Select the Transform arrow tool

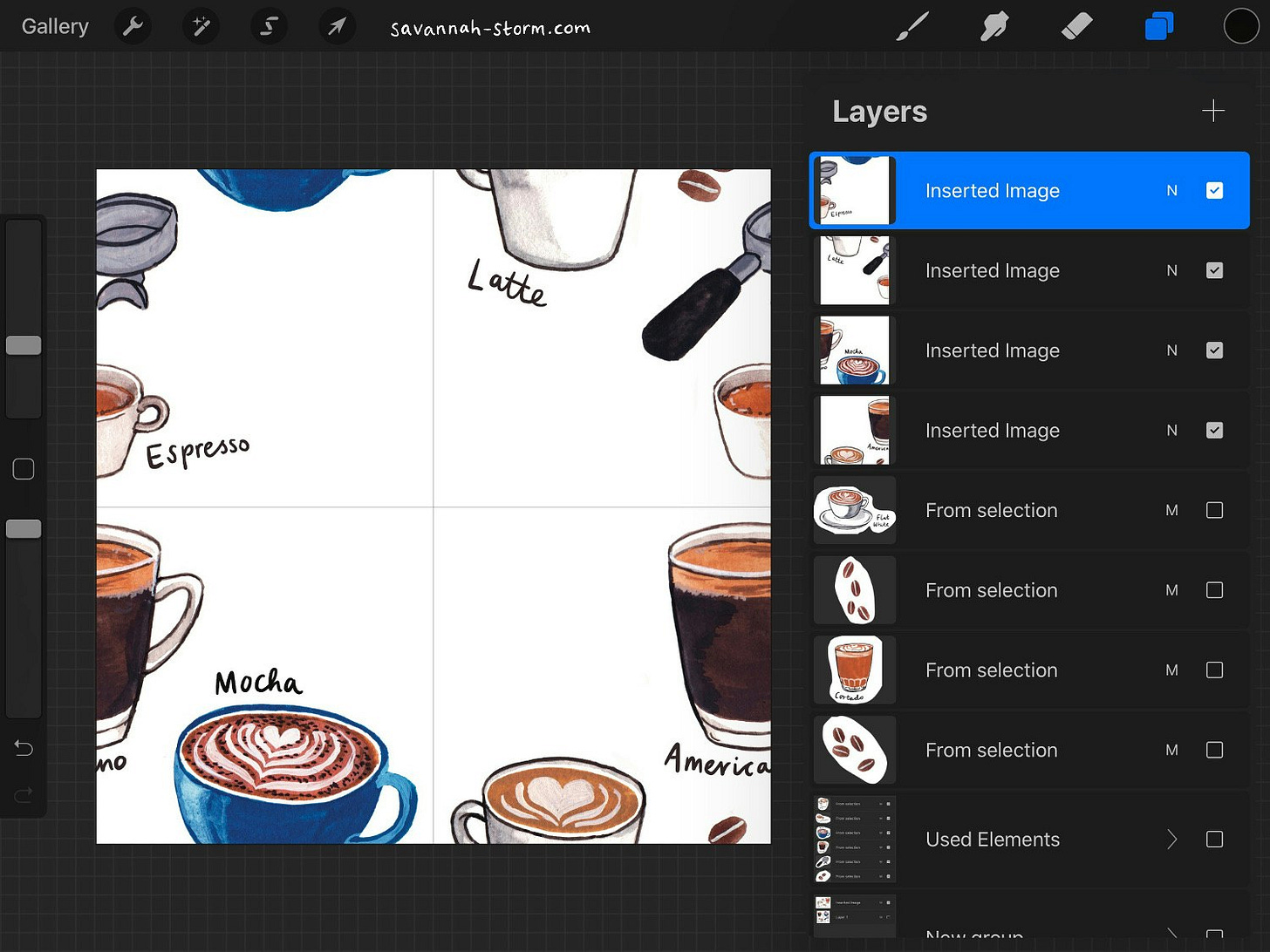click(x=337, y=26)
